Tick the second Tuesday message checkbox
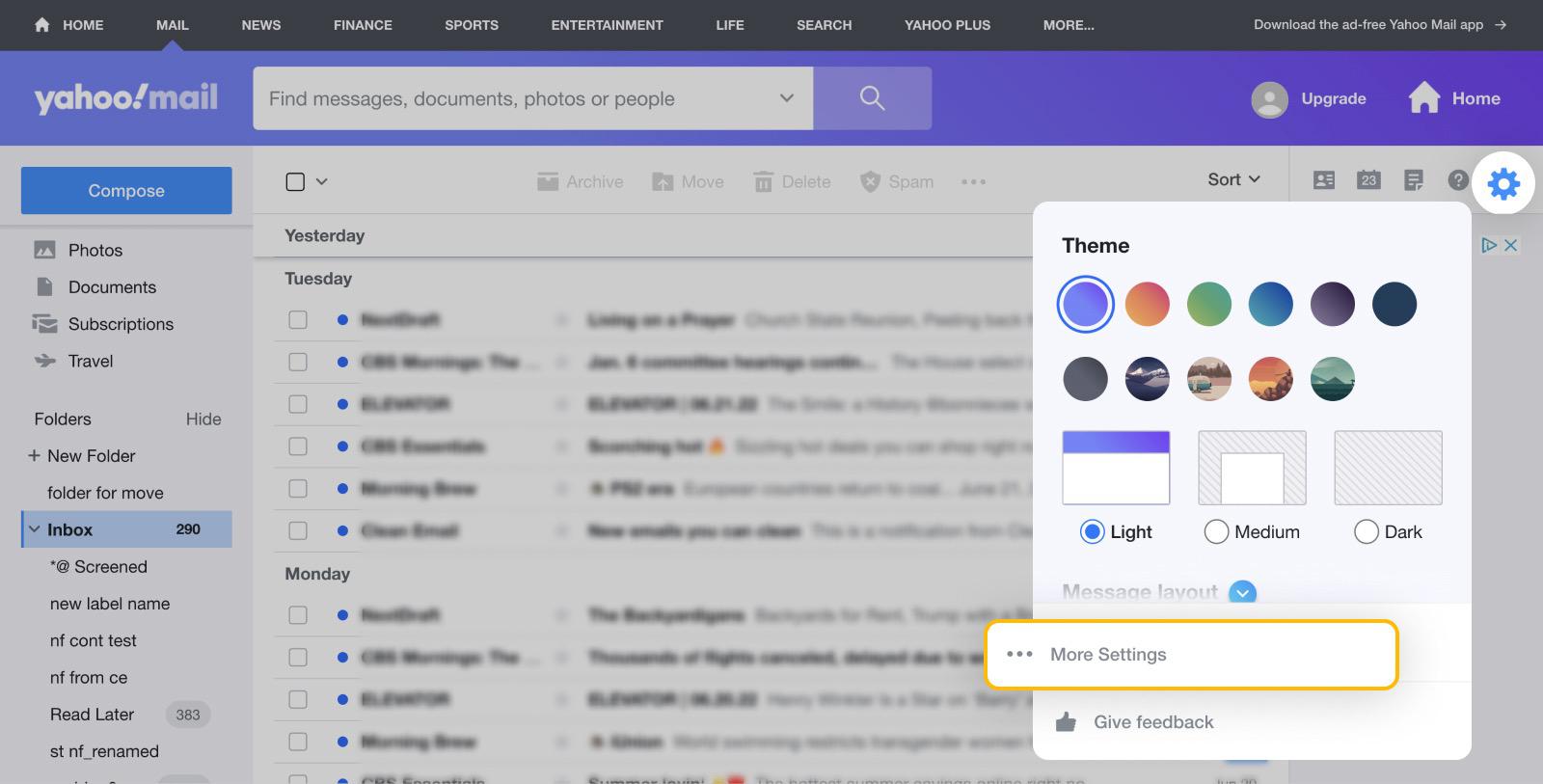This screenshot has height=784, width=1543. tap(298, 362)
